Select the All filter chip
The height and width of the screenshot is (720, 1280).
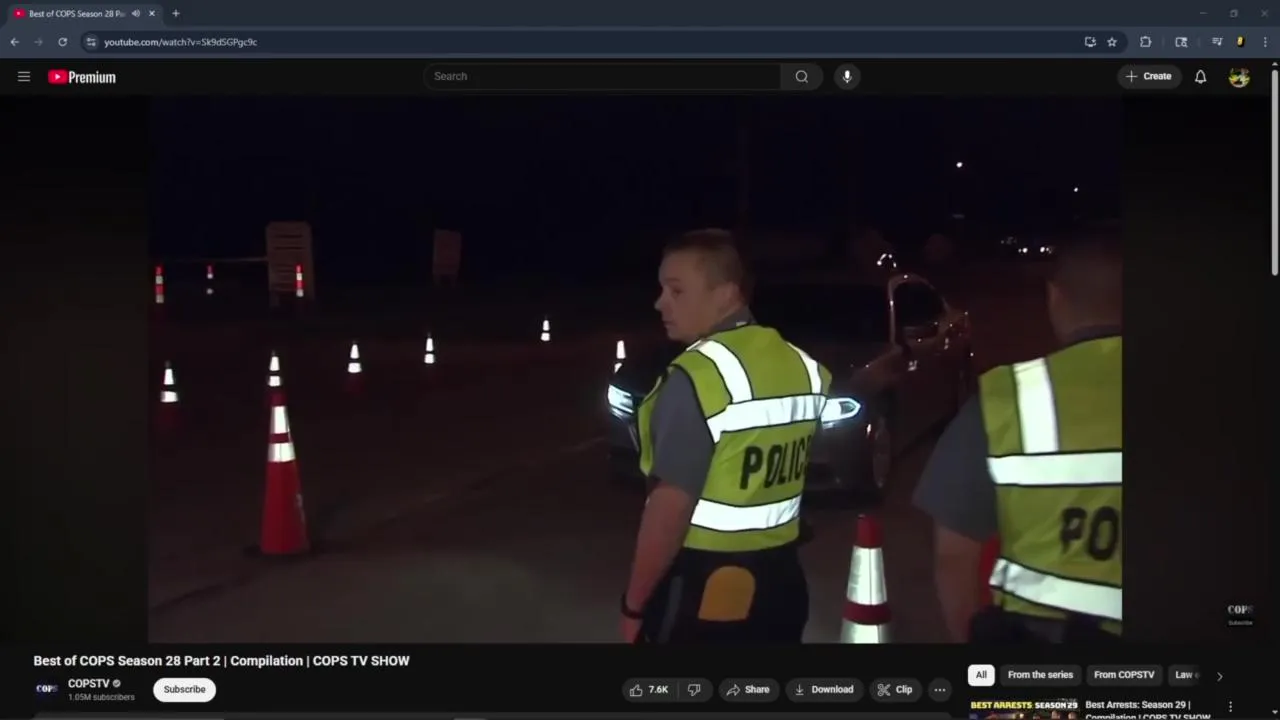coord(981,675)
